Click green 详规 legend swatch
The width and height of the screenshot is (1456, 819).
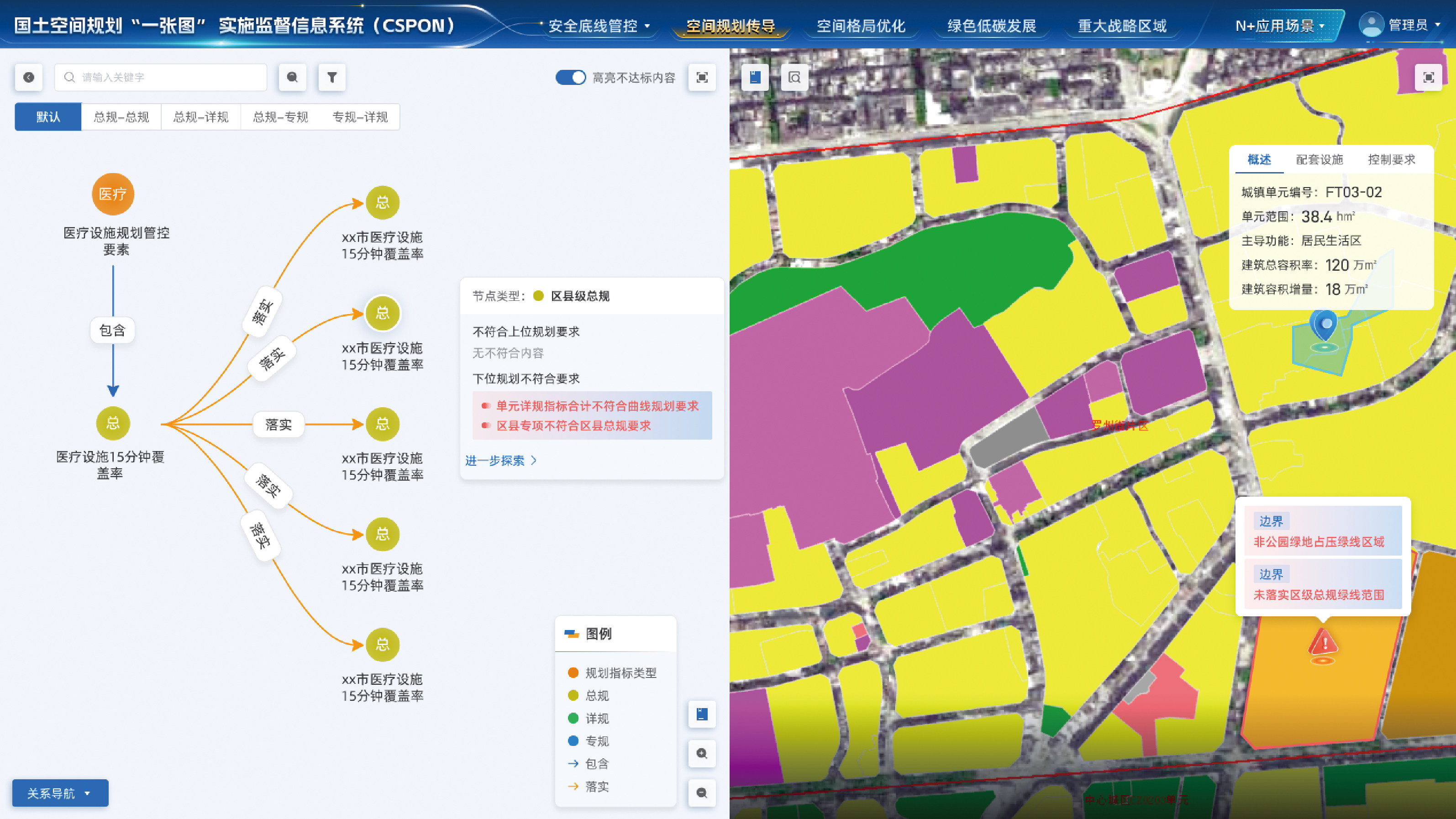(x=573, y=718)
